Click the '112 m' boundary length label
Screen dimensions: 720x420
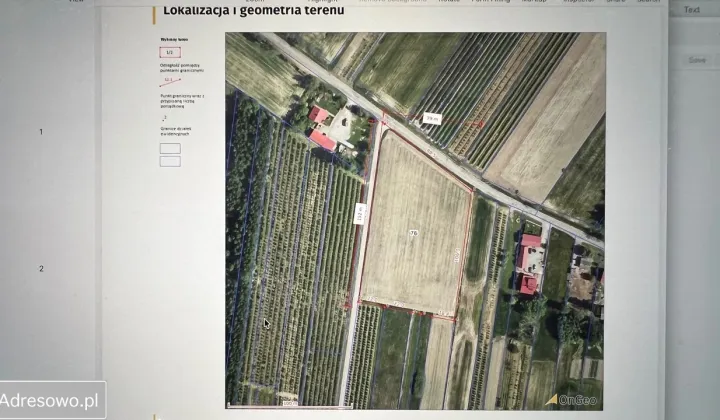361,214
